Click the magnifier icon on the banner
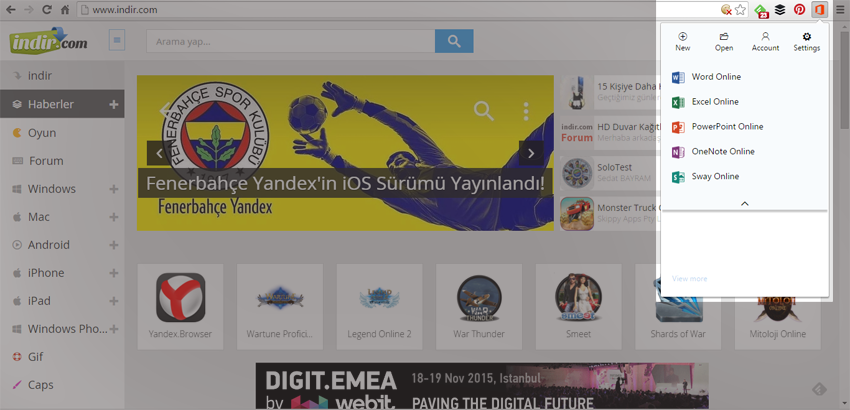This screenshot has width=850, height=410. tap(484, 111)
